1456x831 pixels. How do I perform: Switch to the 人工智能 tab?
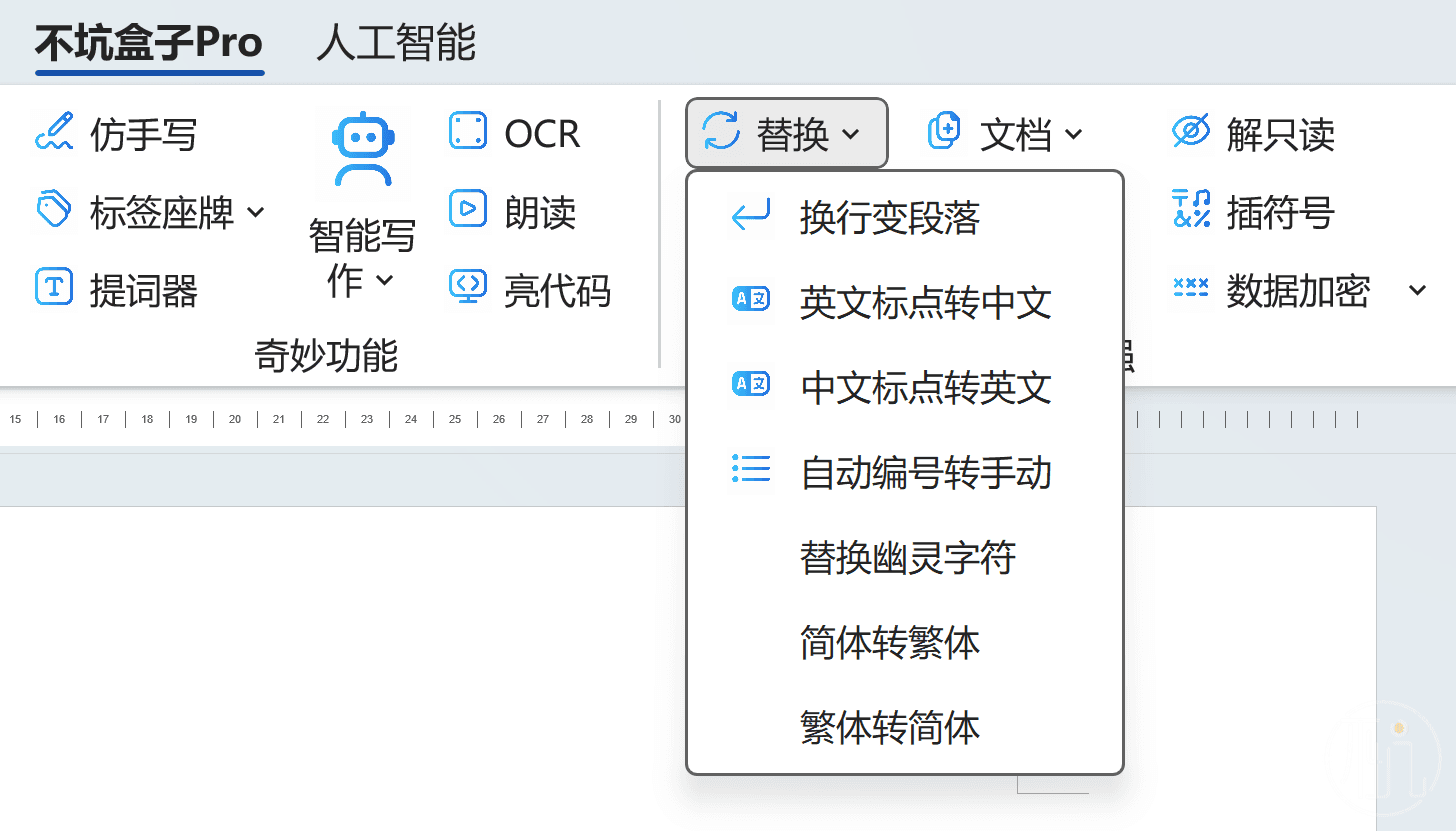coord(396,43)
